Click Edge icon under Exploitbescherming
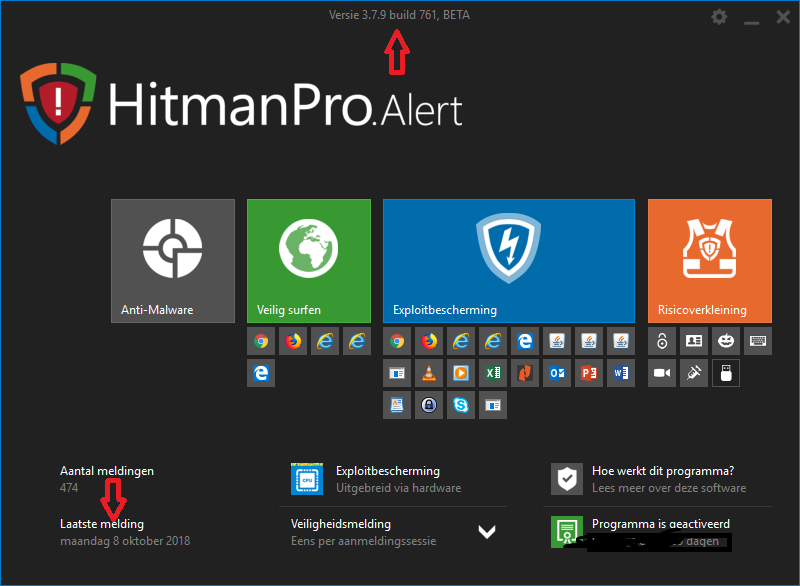 [x=525, y=341]
